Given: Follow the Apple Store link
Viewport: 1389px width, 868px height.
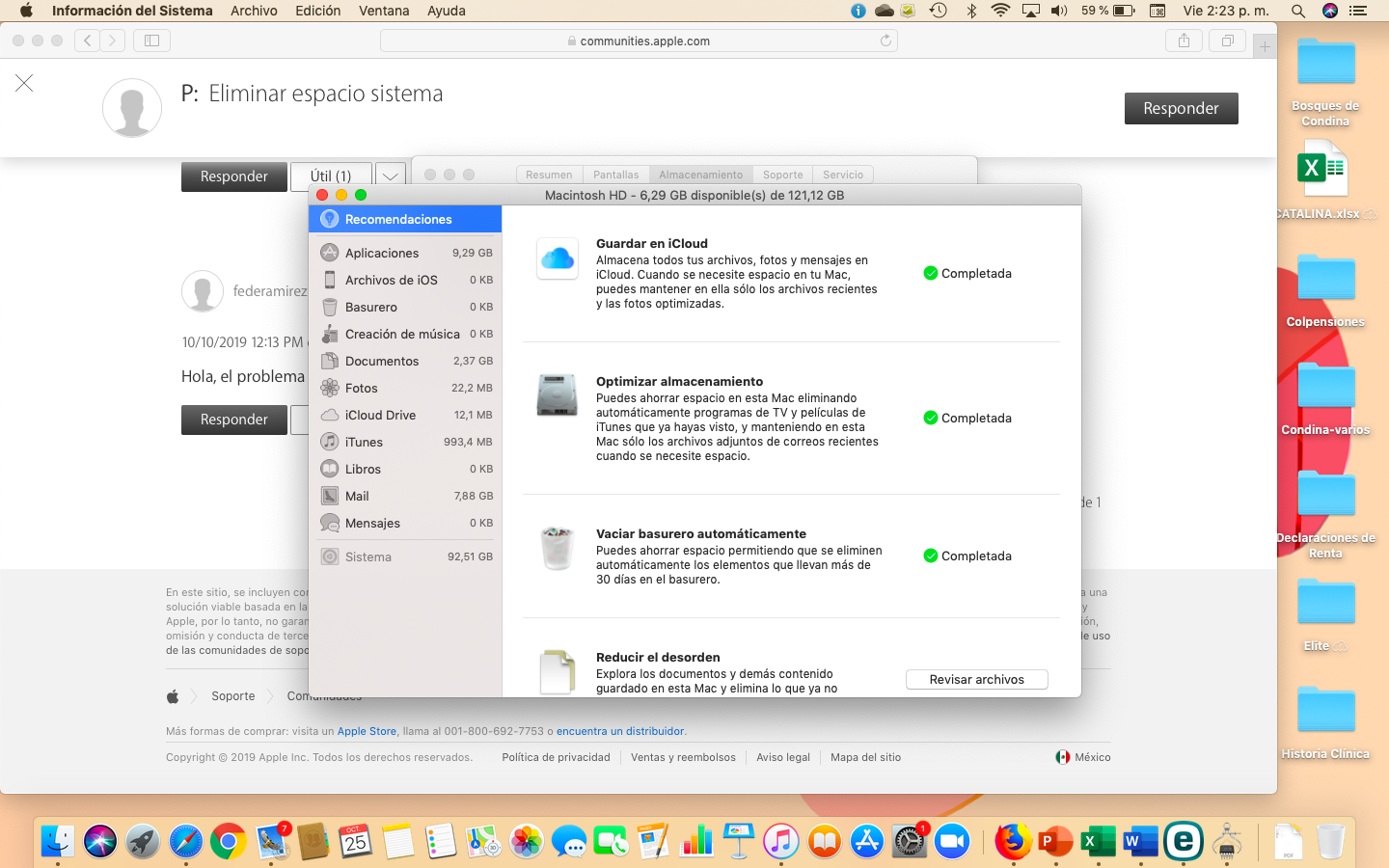Looking at the screenshot, I should [x=367, y=731].
